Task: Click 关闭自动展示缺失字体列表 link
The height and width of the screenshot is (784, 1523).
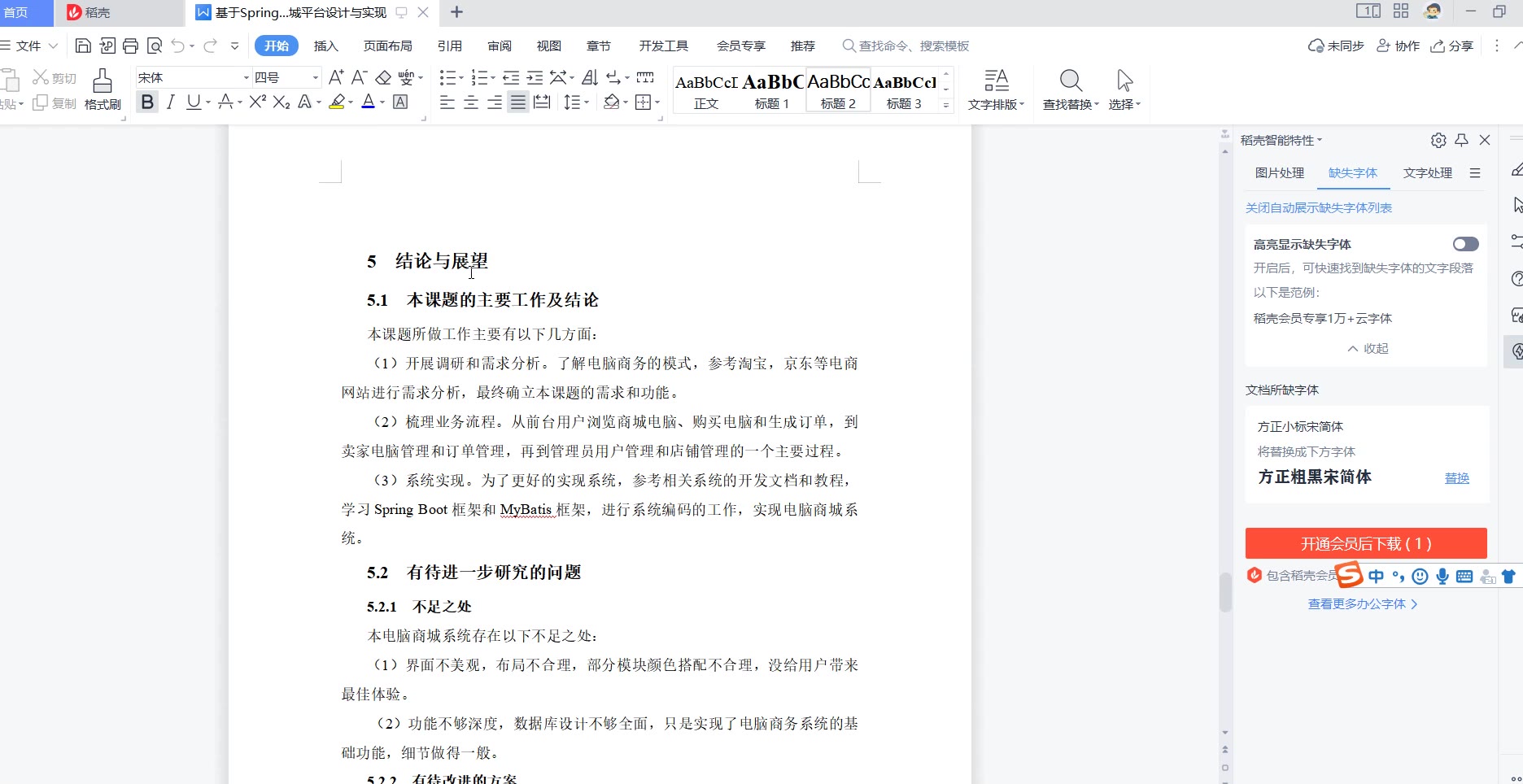Action: (x=1319, y=207)
